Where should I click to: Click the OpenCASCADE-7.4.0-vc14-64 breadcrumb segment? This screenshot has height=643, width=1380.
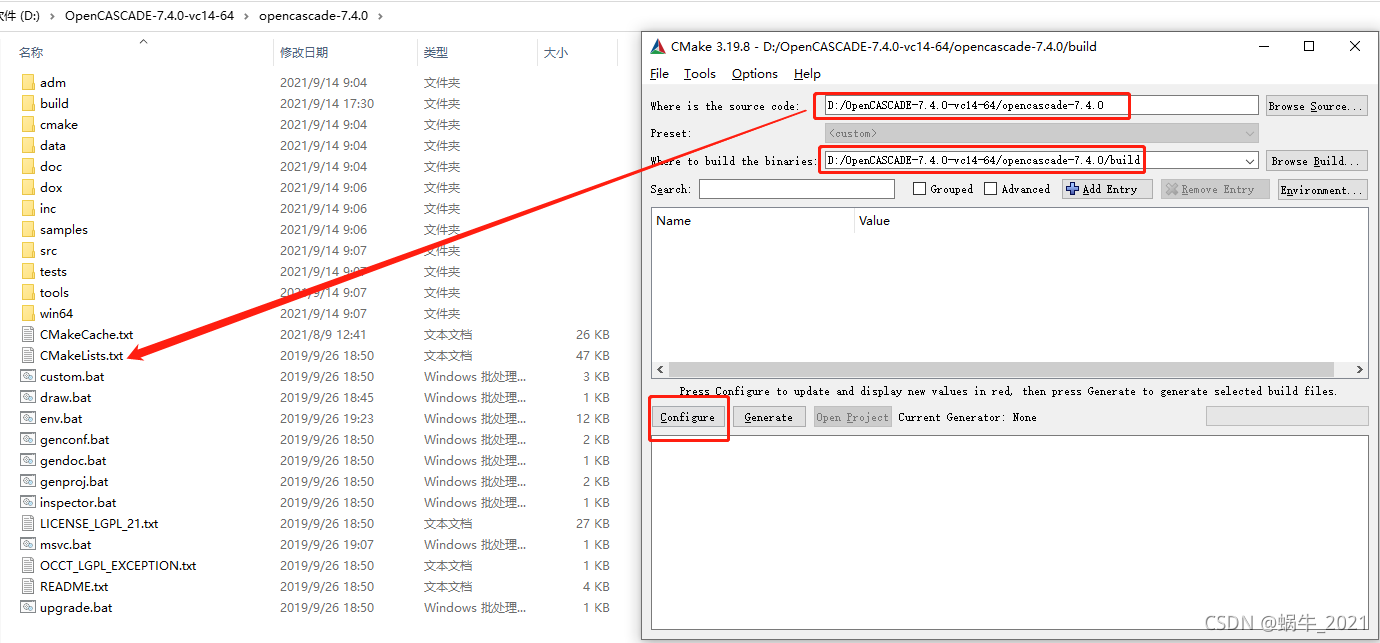(x=150, y=16)
